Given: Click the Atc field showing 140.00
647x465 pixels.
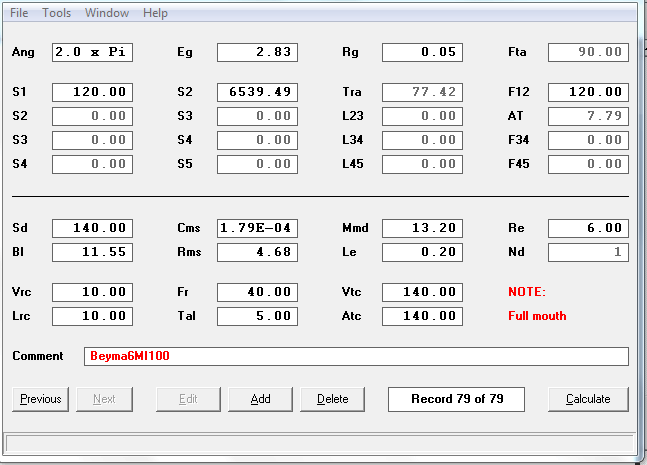Looking at the screenshot, I should coord(423,316).
